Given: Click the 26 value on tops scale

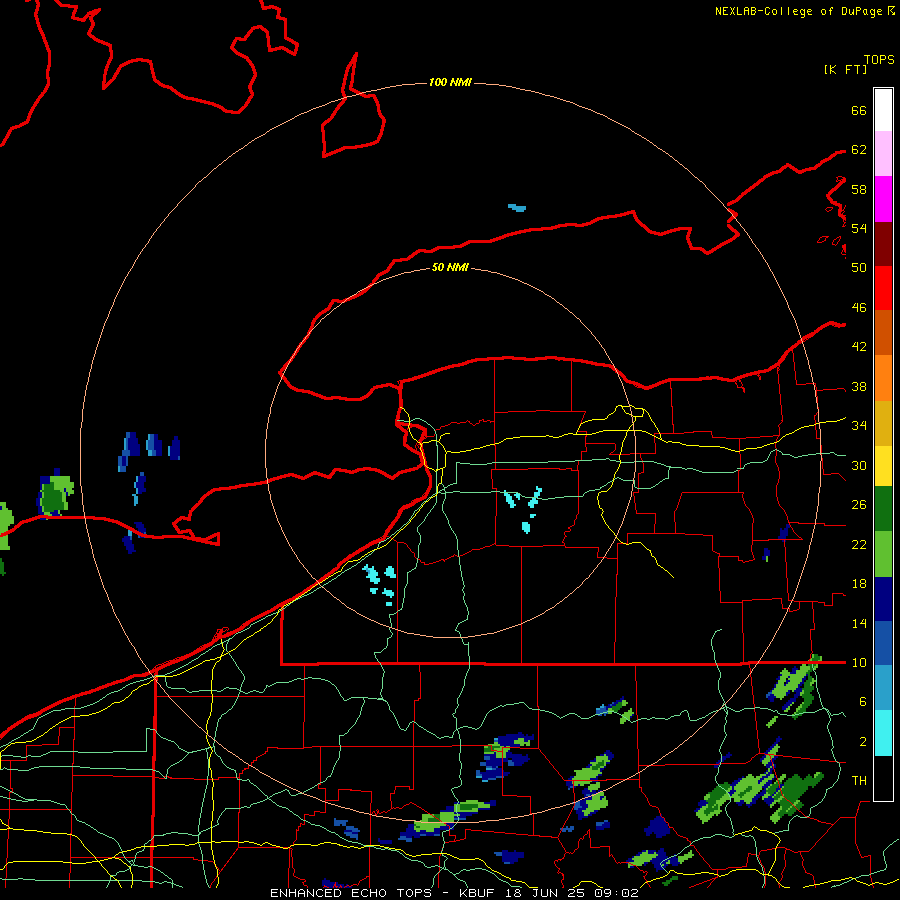Looking at the screenshot, I should [859, 505].
